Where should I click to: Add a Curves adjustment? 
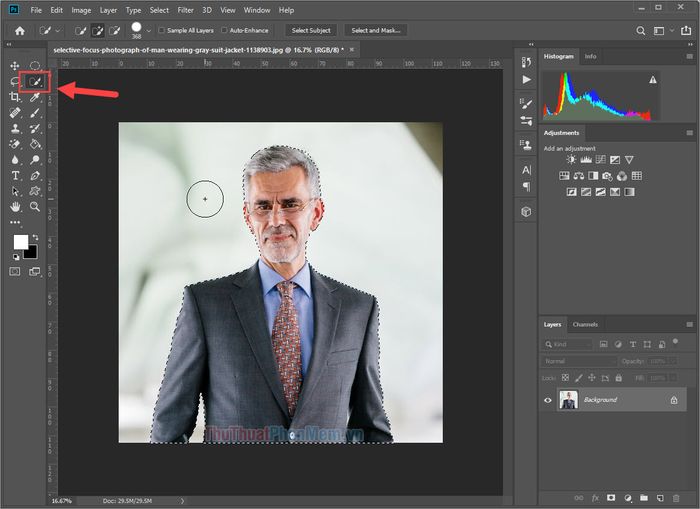(600, 160)
